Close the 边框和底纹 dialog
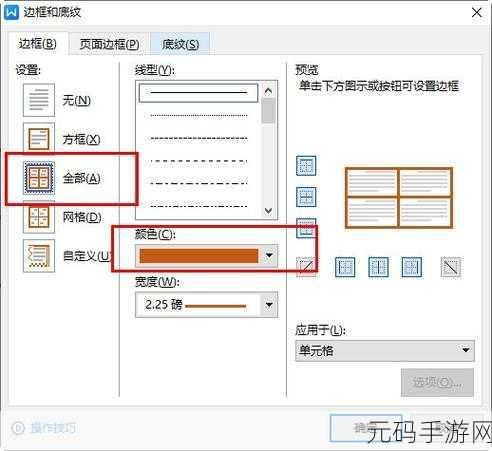Image resolution: width=492 pixels, height=451 pixels. click(477, 13)
